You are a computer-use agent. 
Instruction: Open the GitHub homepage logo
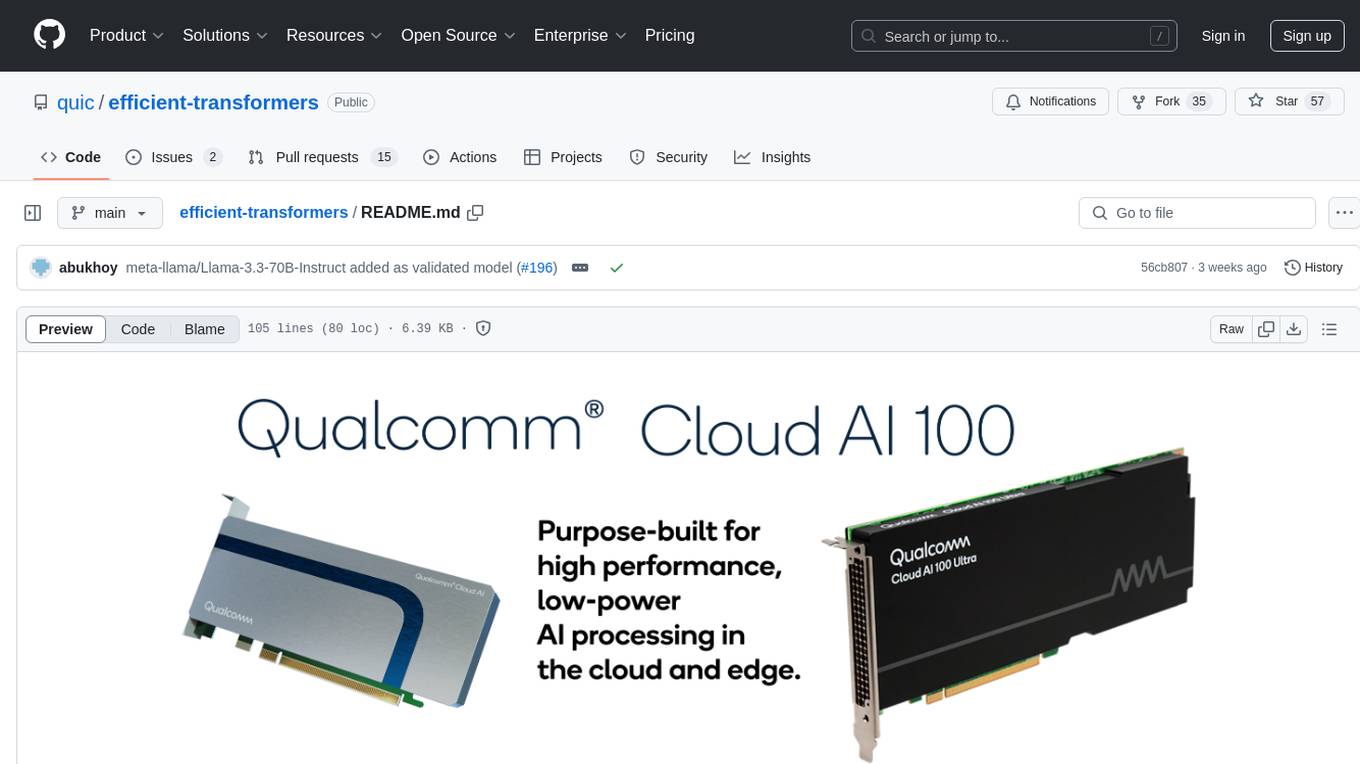coord(49,35)
